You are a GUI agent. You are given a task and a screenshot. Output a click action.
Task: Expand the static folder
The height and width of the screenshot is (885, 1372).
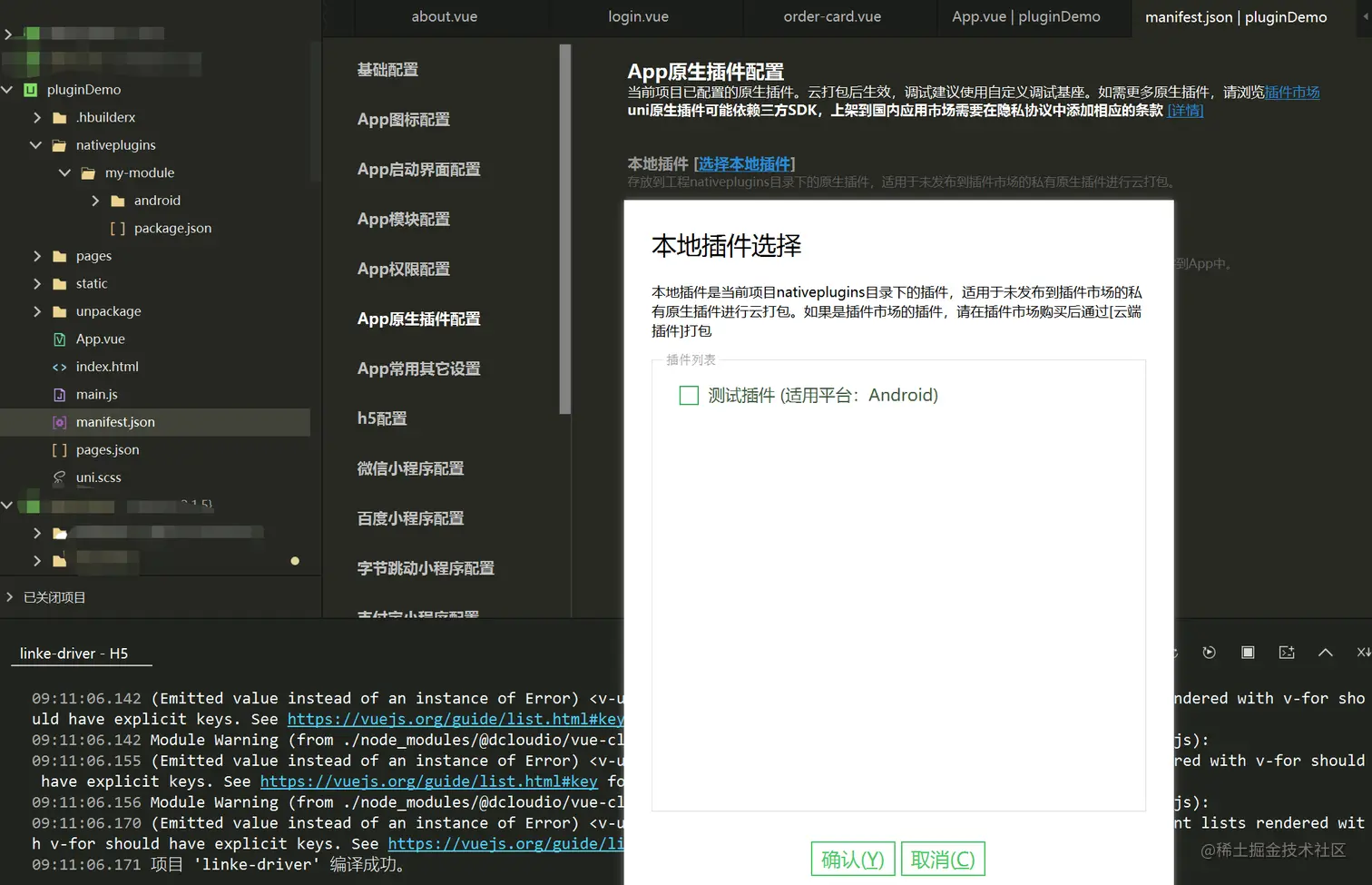click(36, 284)
